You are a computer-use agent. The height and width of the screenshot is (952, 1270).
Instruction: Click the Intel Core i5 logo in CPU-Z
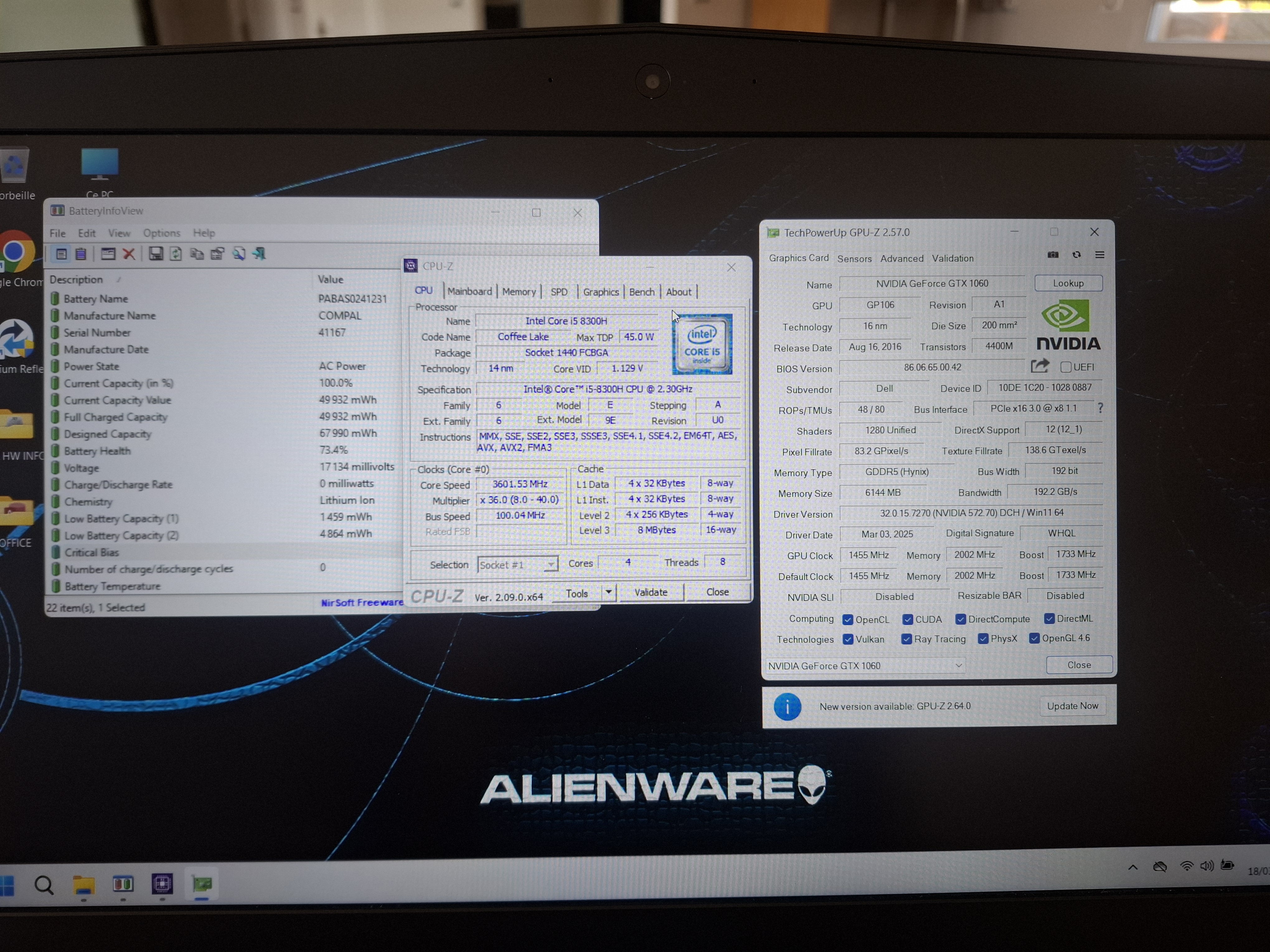(702, 344)
